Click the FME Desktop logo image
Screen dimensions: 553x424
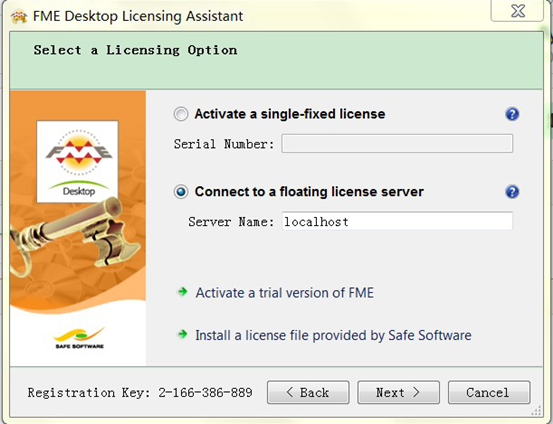[78, 162]
